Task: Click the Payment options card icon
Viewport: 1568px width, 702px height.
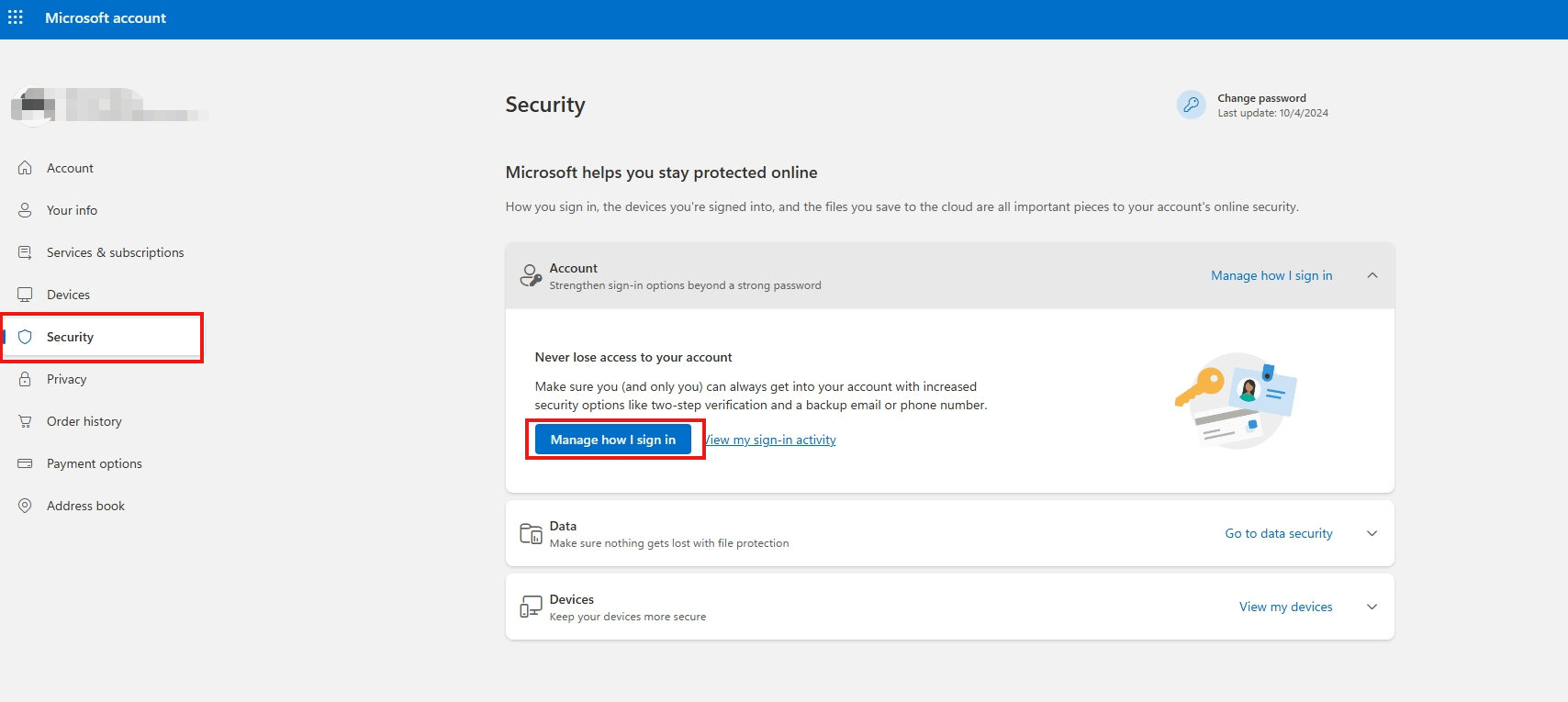Action: point(25,463)
